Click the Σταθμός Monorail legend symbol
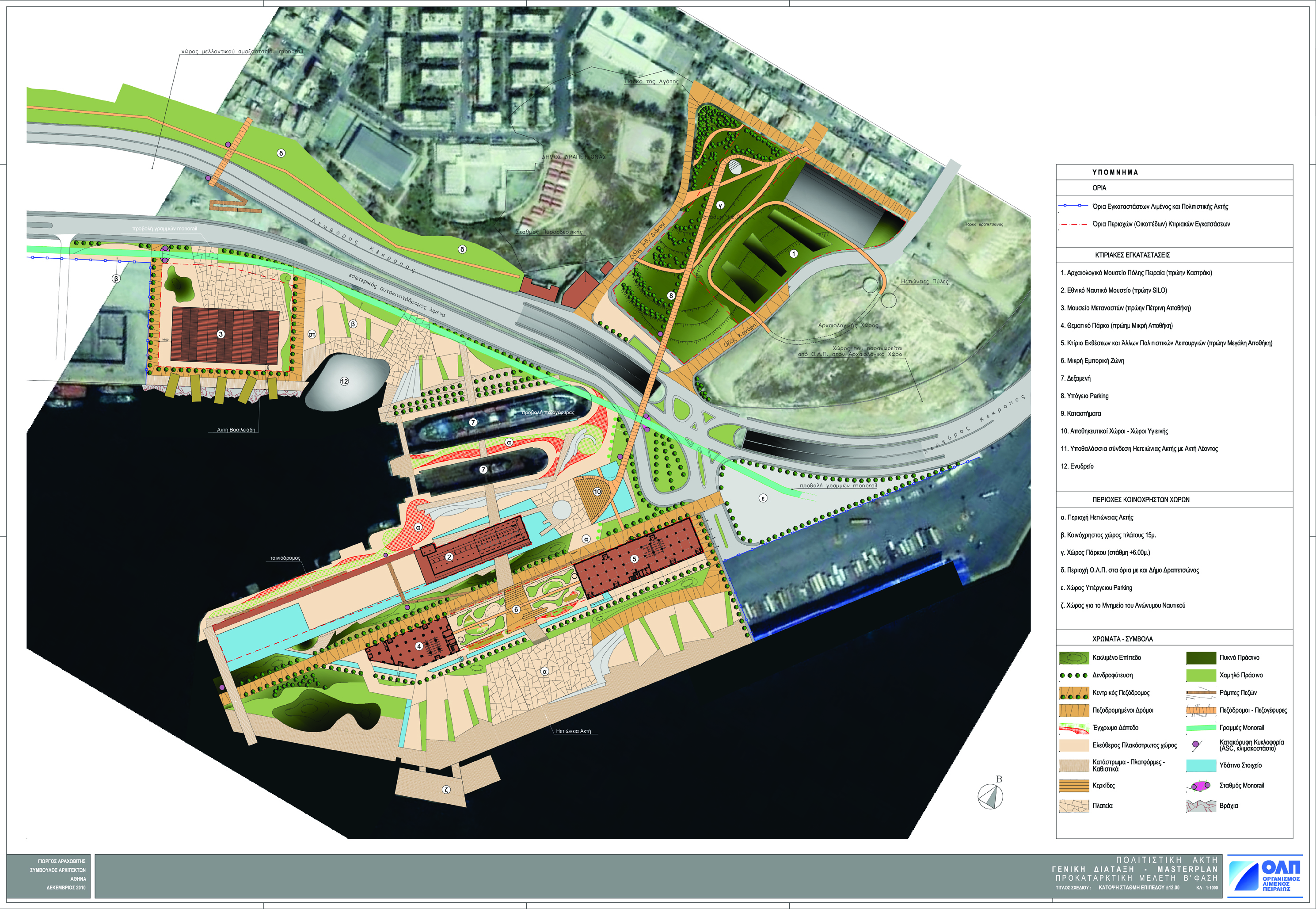The image size is (1316, 909). pos(1201,786)
